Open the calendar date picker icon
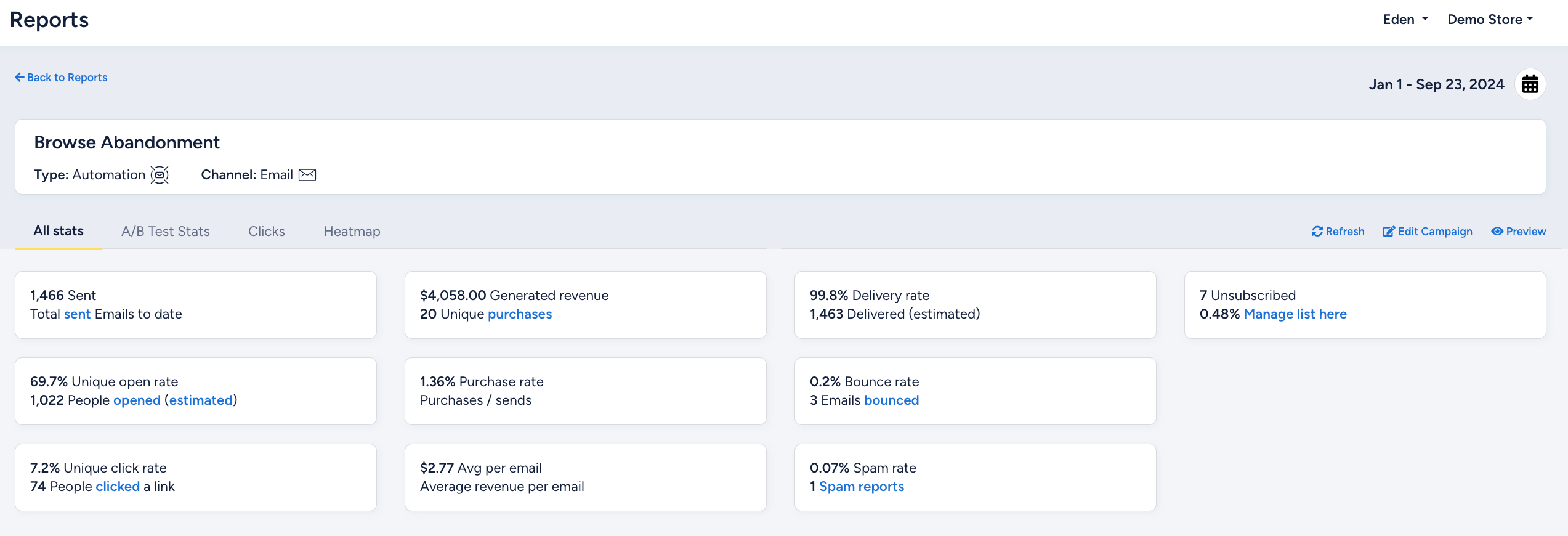The height and width of the screenshot is (536, 1568). coord(1530,84)
